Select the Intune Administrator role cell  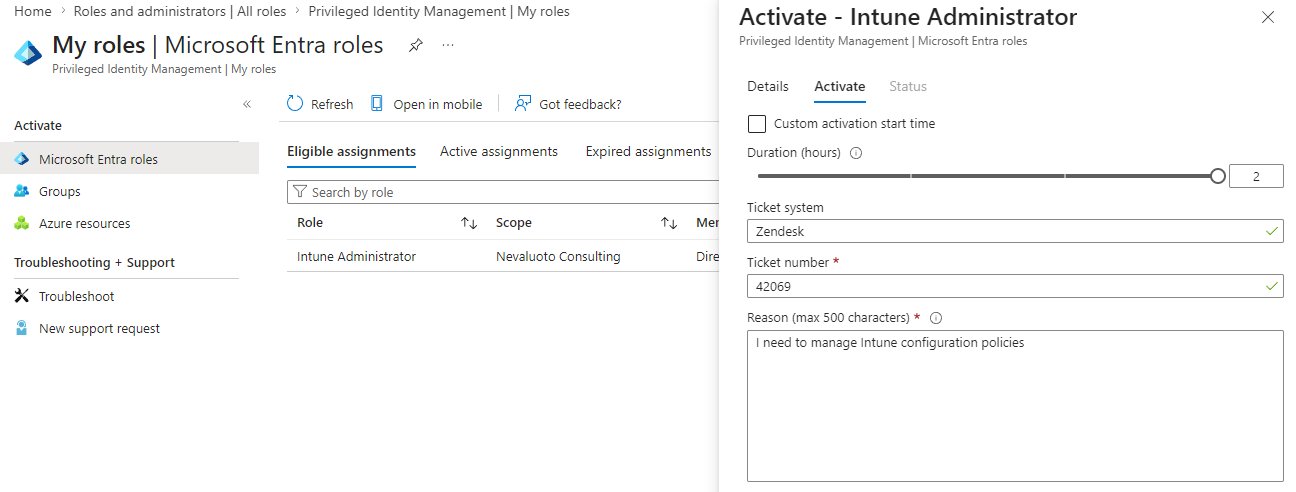(x=356, y=256)
